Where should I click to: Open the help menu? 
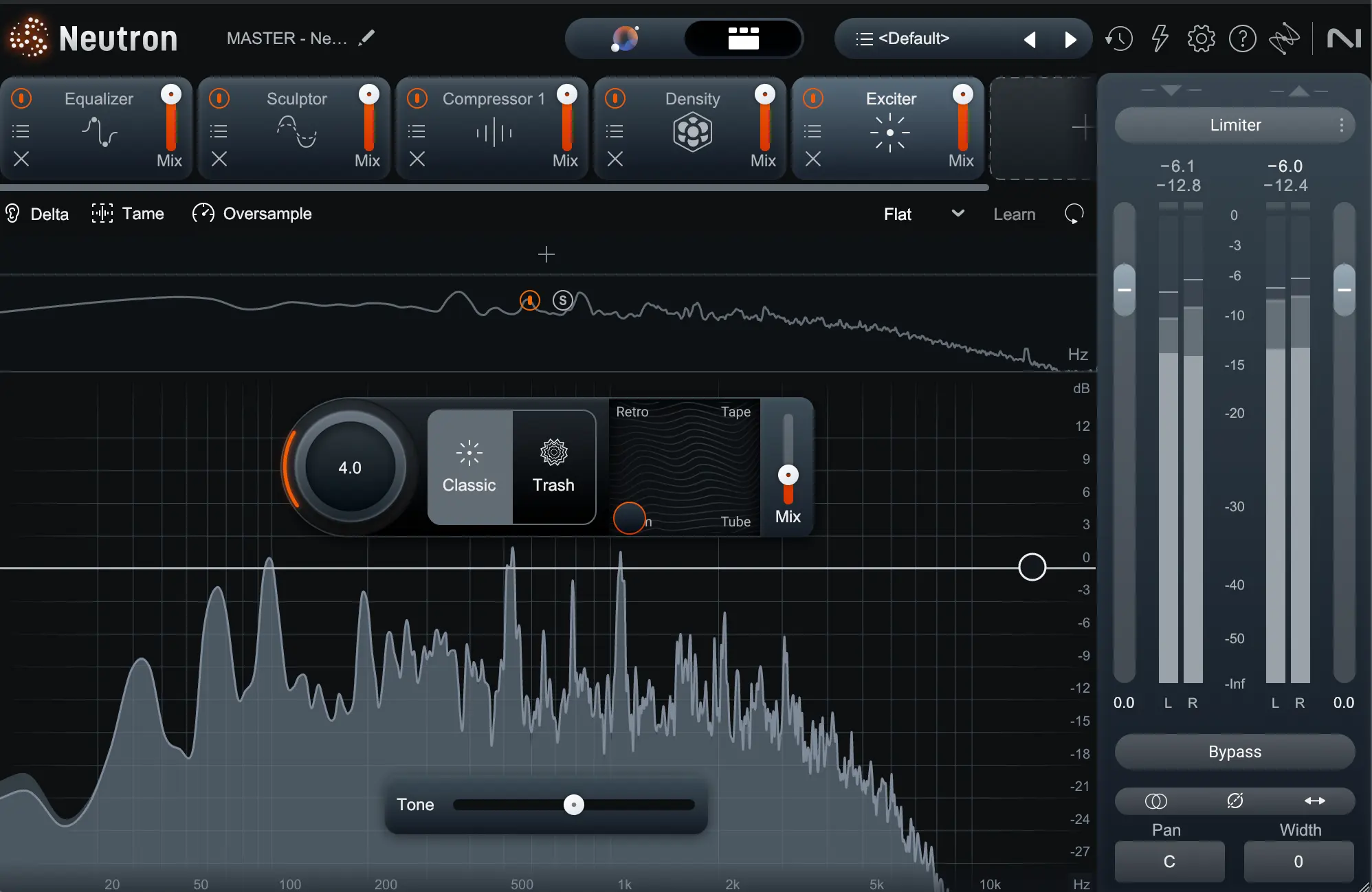point(1243,38)
